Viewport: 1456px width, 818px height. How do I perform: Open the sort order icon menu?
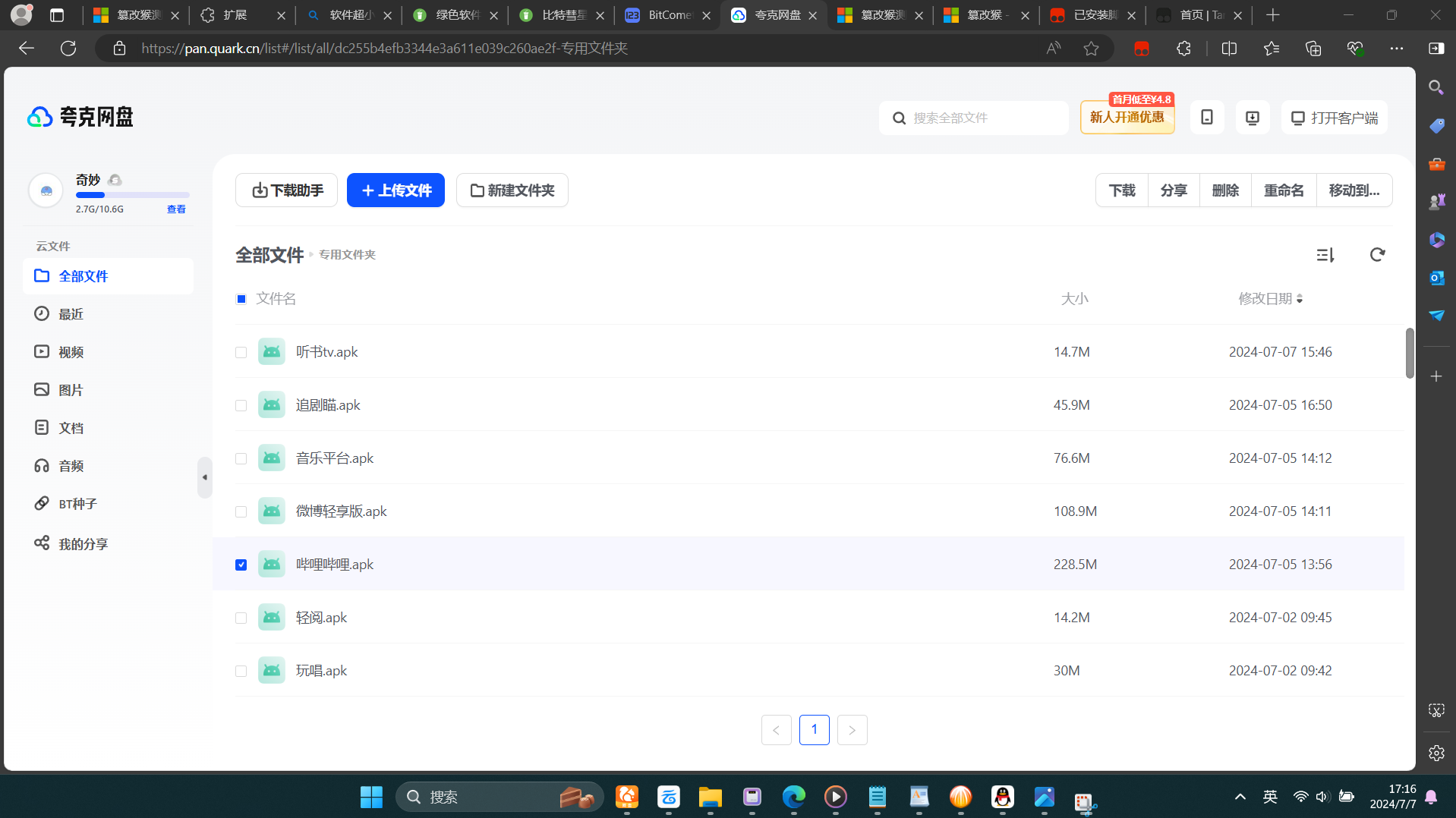point(1325,255)
